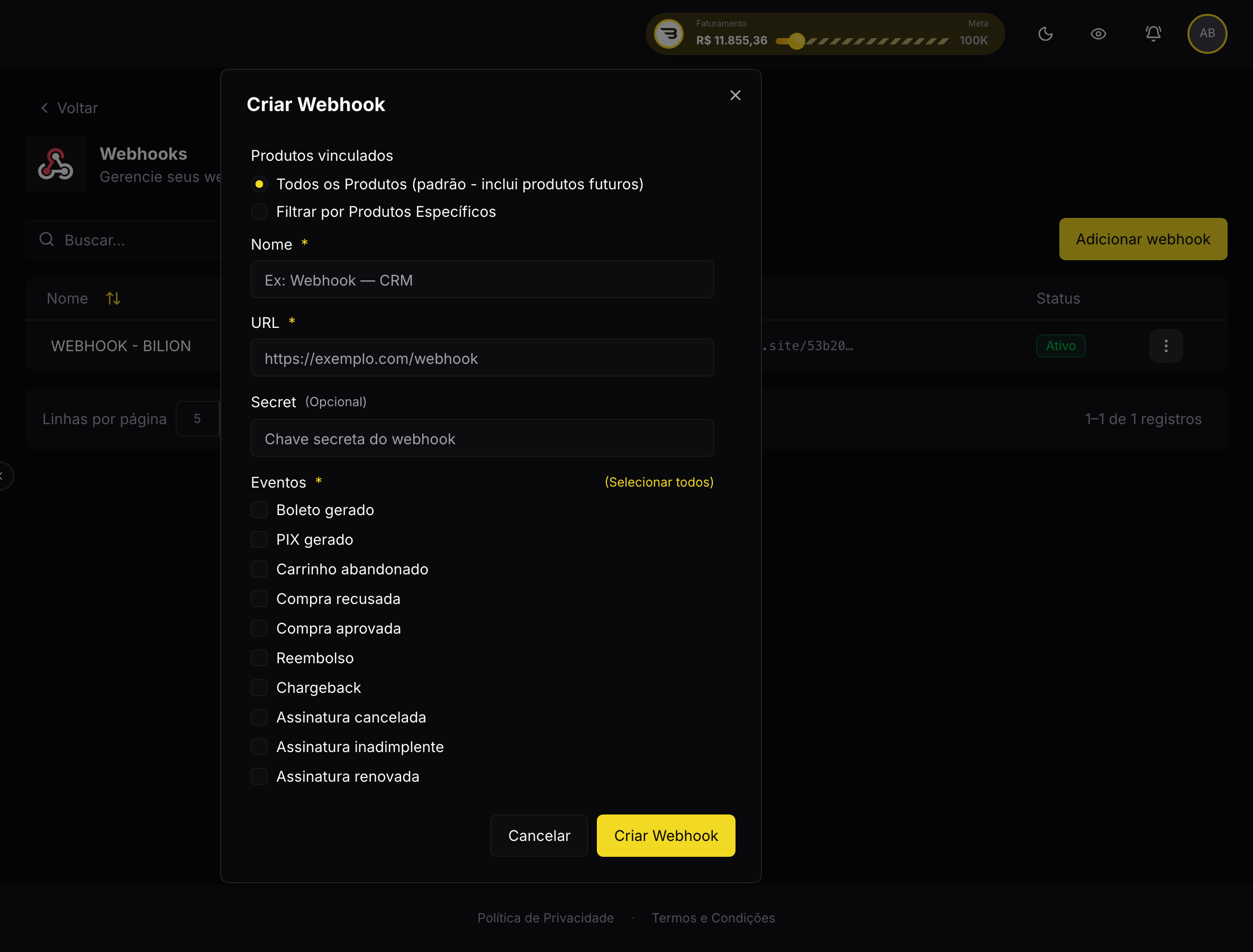Viewport: 1253px width, 952px height.
Task: Click the coin logo in Faturamento bar
Action: (669, 34)
